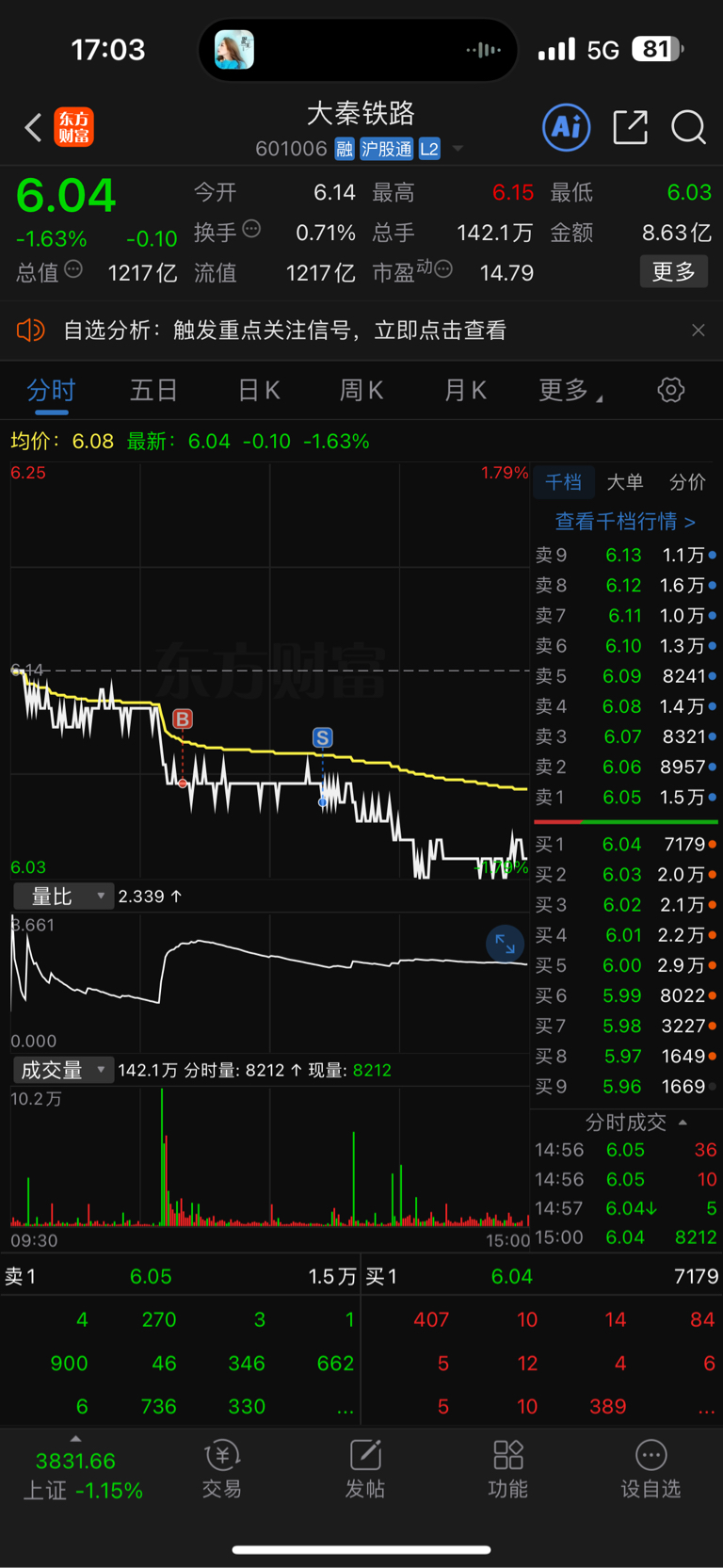Screen dimensions: 723x1568
Task: Tap Dynamic Island app thumbnail
Action: point(234,49)
